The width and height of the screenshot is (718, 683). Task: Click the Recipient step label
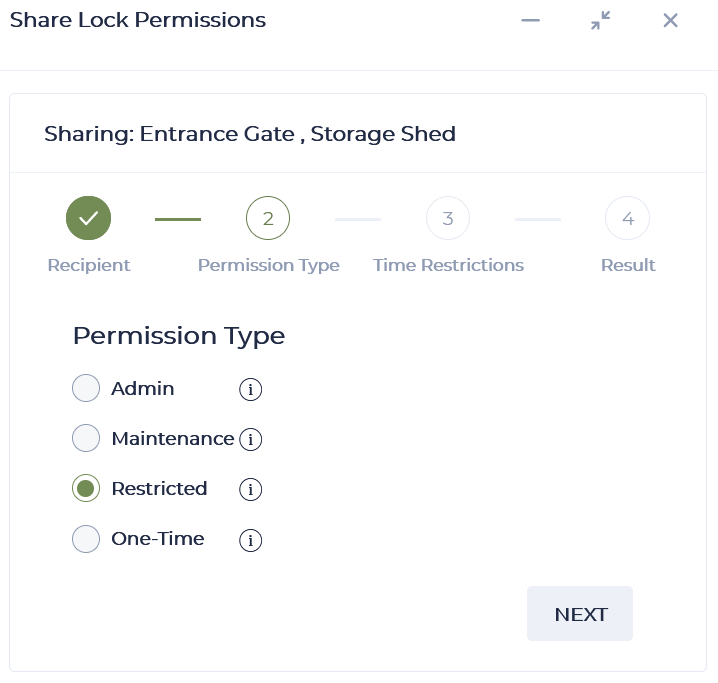pos(89,265)
